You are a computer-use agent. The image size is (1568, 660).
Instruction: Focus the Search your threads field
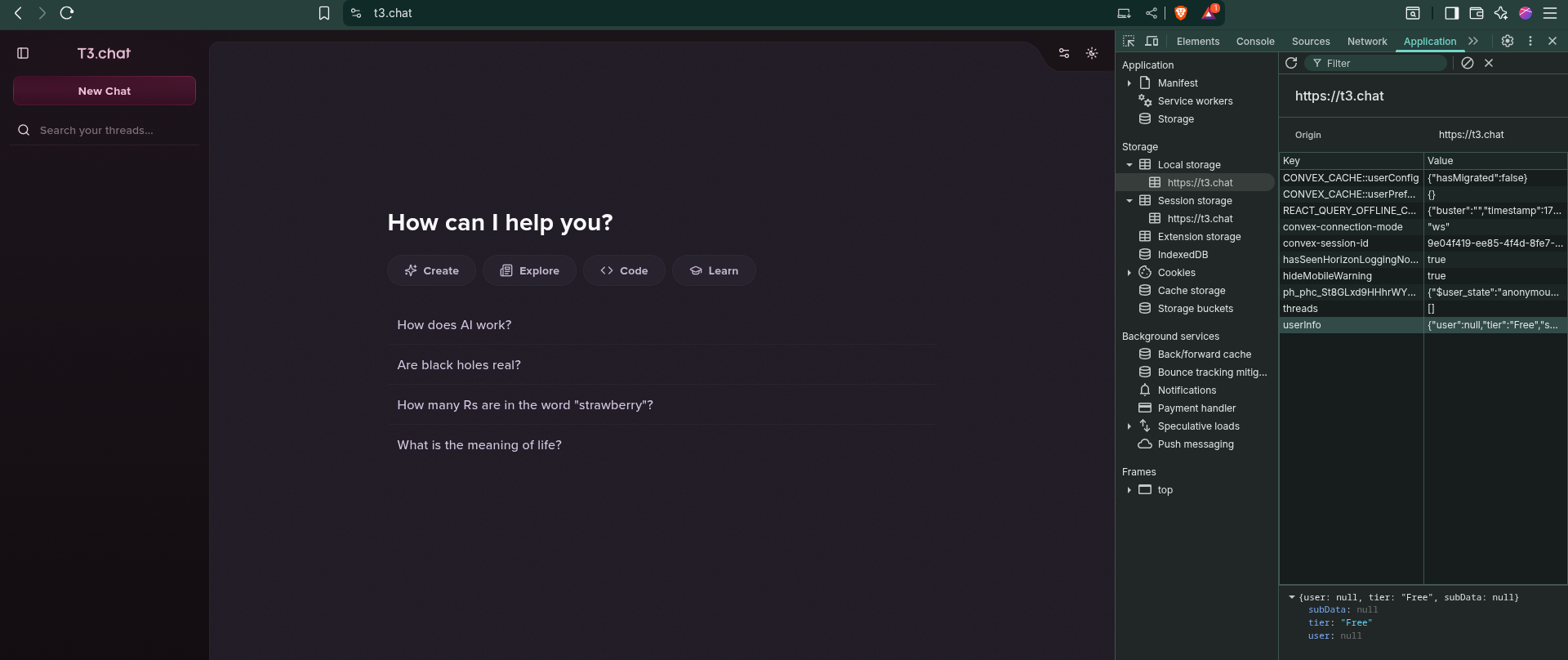coord(114,130)
